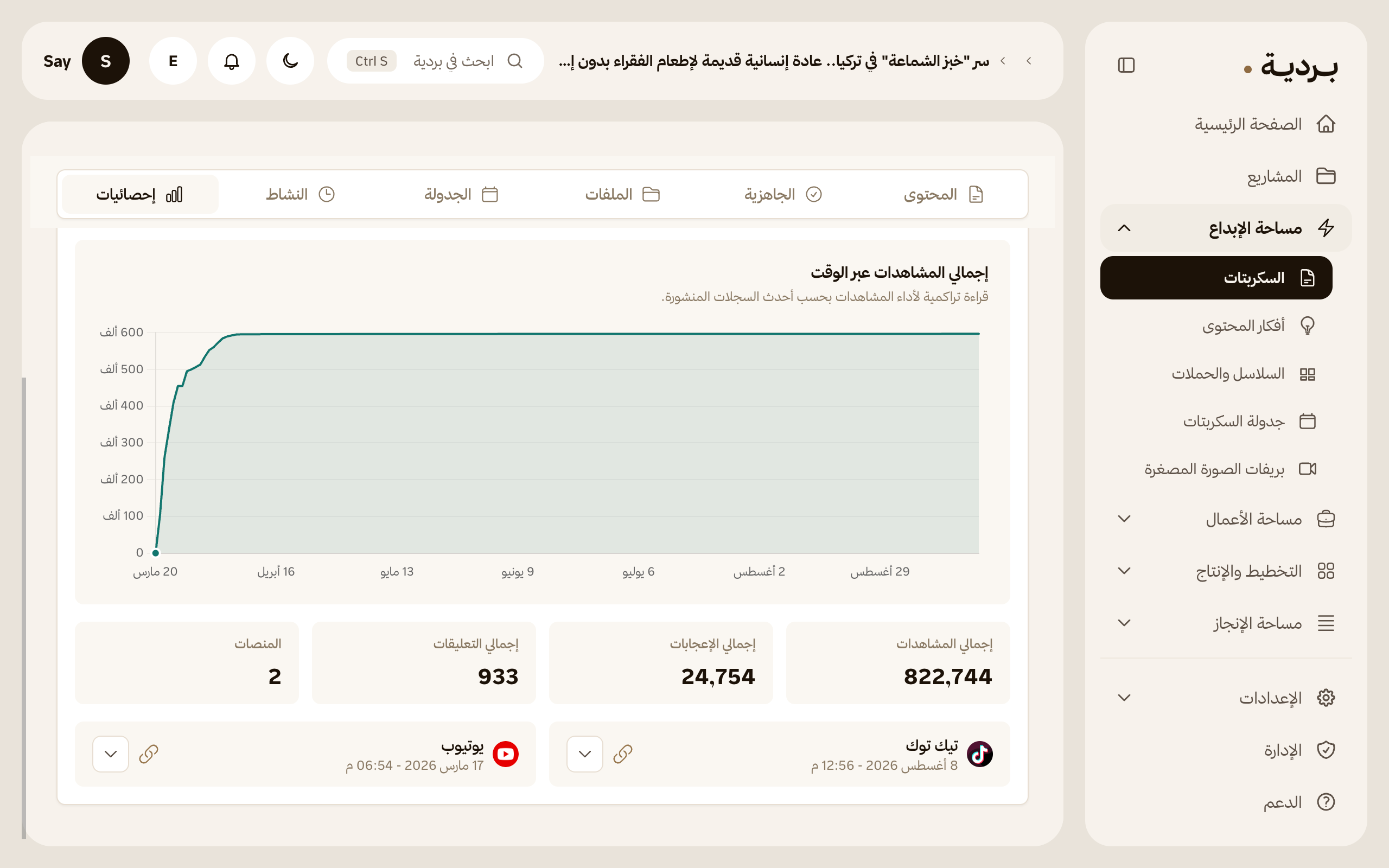Copy YouTube post link icon
The image size is (1389, 868).
click(149, 754)
